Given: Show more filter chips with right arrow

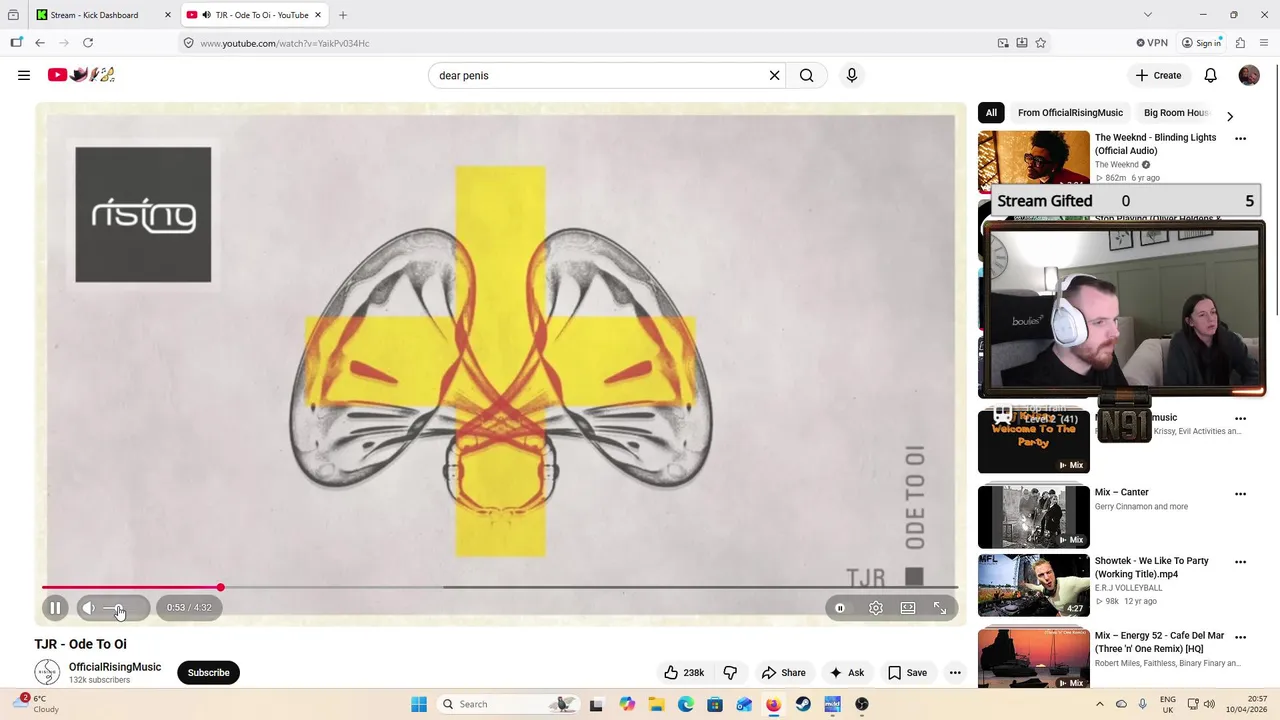Looking at the screenshot, I should pyautogui.click(x=1230, y=116).
